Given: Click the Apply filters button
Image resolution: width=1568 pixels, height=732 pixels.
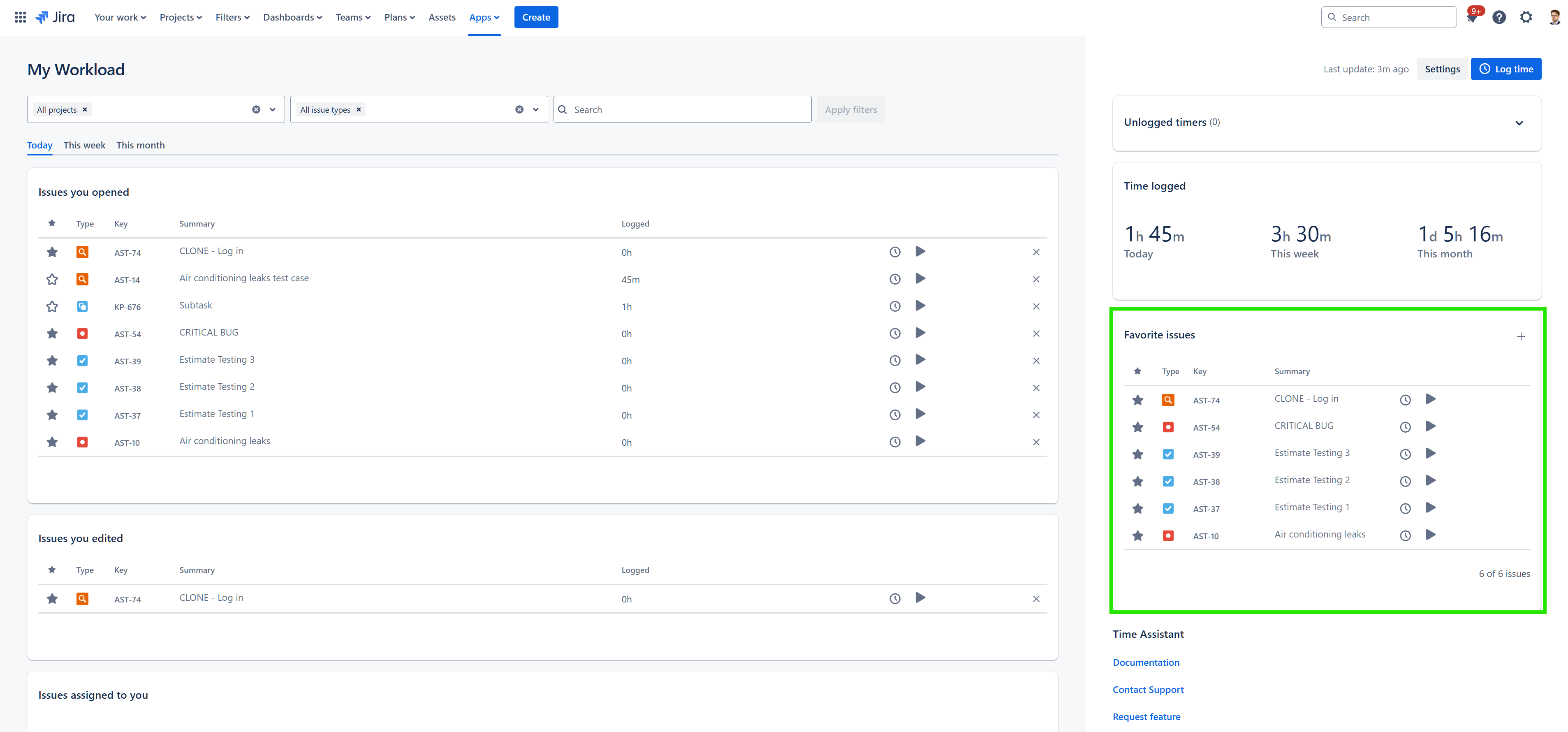Looking at the screenshot, I should click(850, 109).
